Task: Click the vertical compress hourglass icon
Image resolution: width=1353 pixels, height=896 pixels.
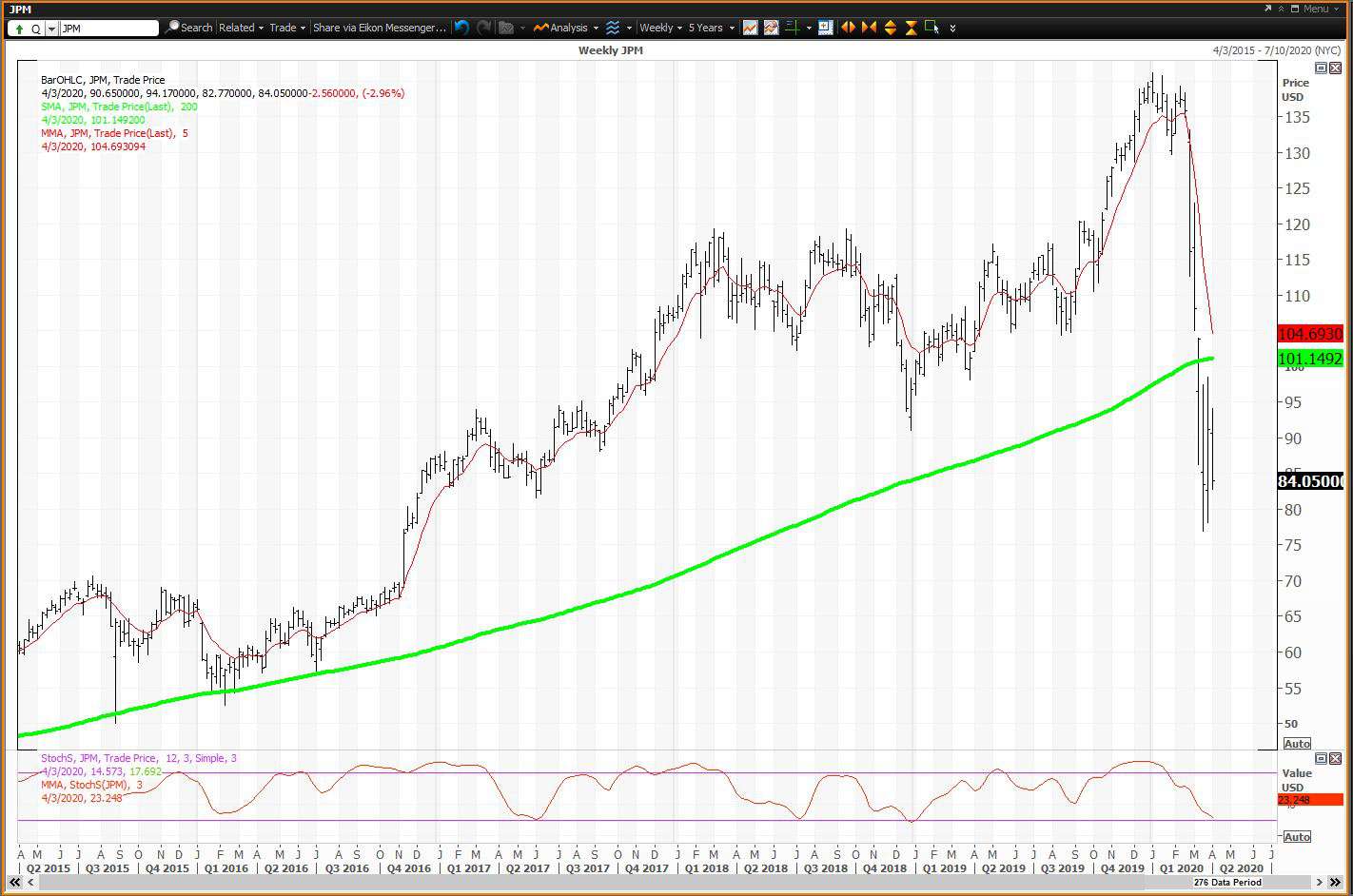Action: [911, 28]
